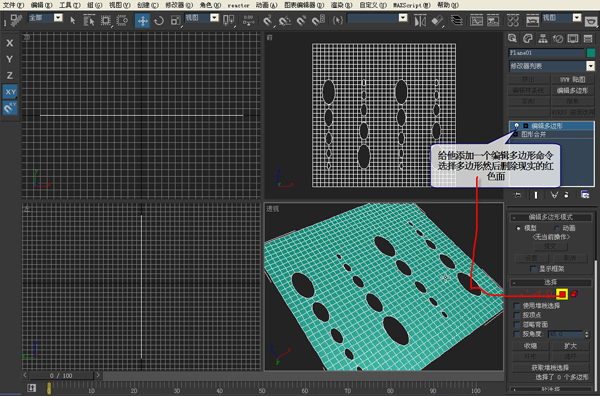The image size is (600, 396).
Task: Toggle lightbulb on 编辑多边形 modifier
Action: coord(517,125)
